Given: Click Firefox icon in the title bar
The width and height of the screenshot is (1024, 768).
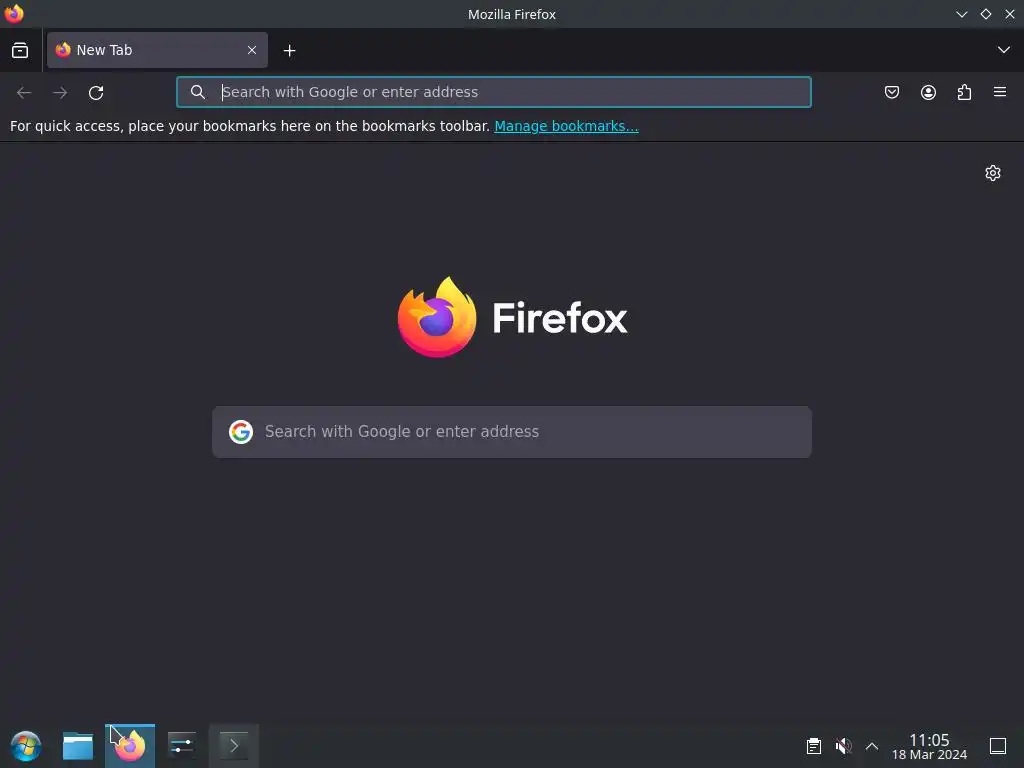Looking at the screenshot, I should click(14, 14).
